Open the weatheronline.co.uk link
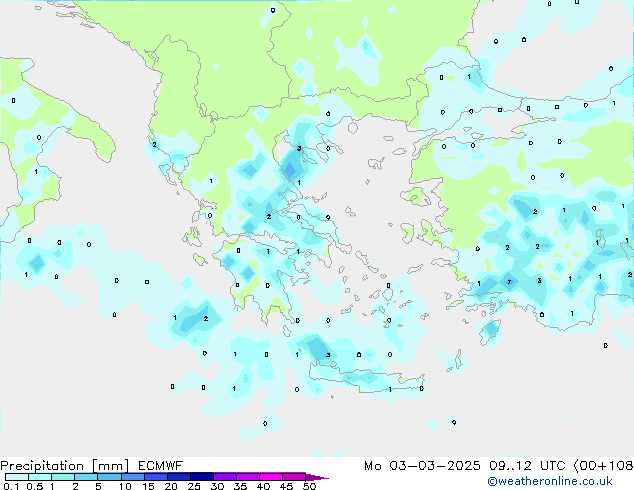The width and height of the screenshot is (634, 490). [x=550, y=481]
